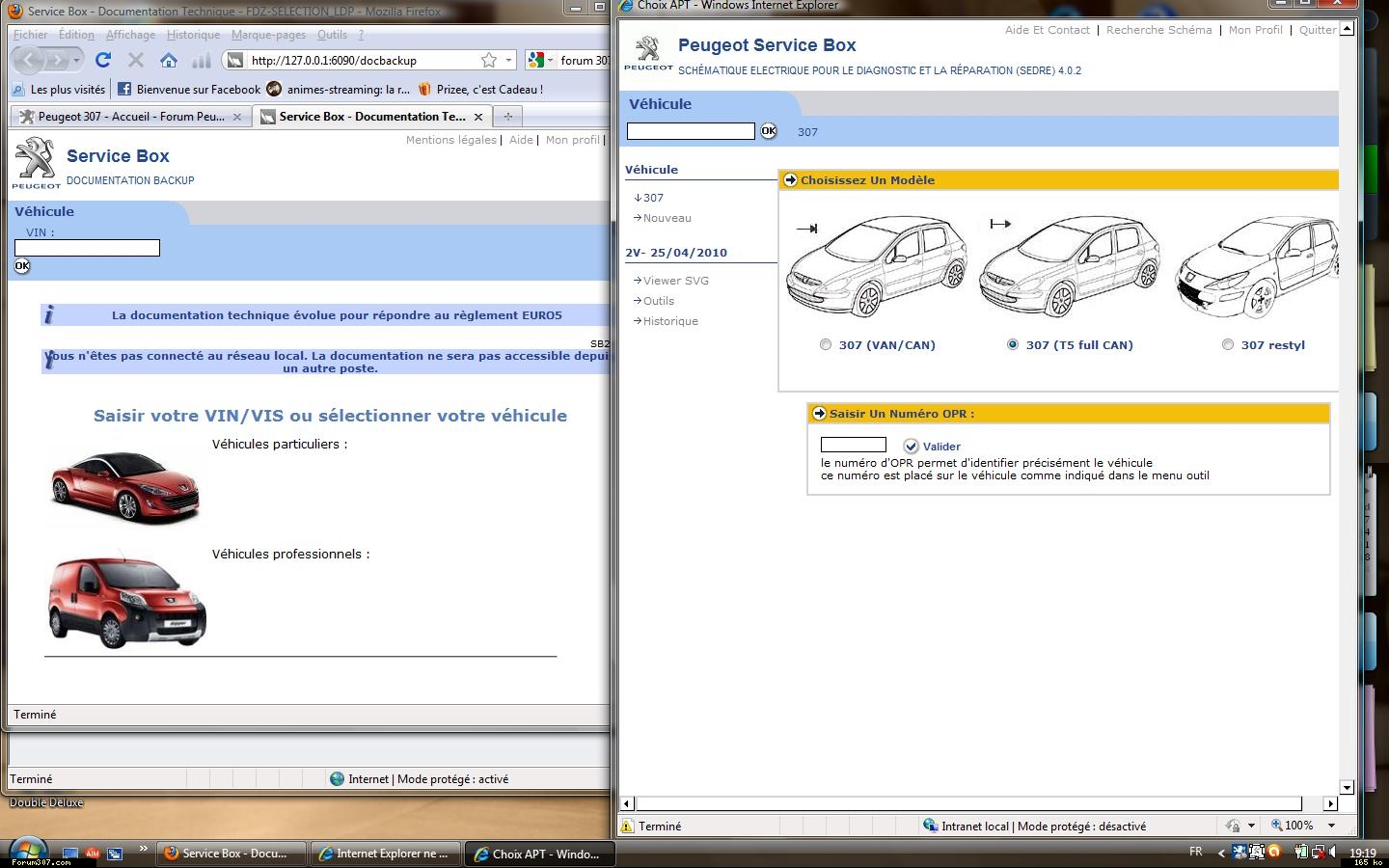Click Peugeot lion logo in Firefox page
This screenshot has height=868, width=1389.
click(x=37, y=161)
